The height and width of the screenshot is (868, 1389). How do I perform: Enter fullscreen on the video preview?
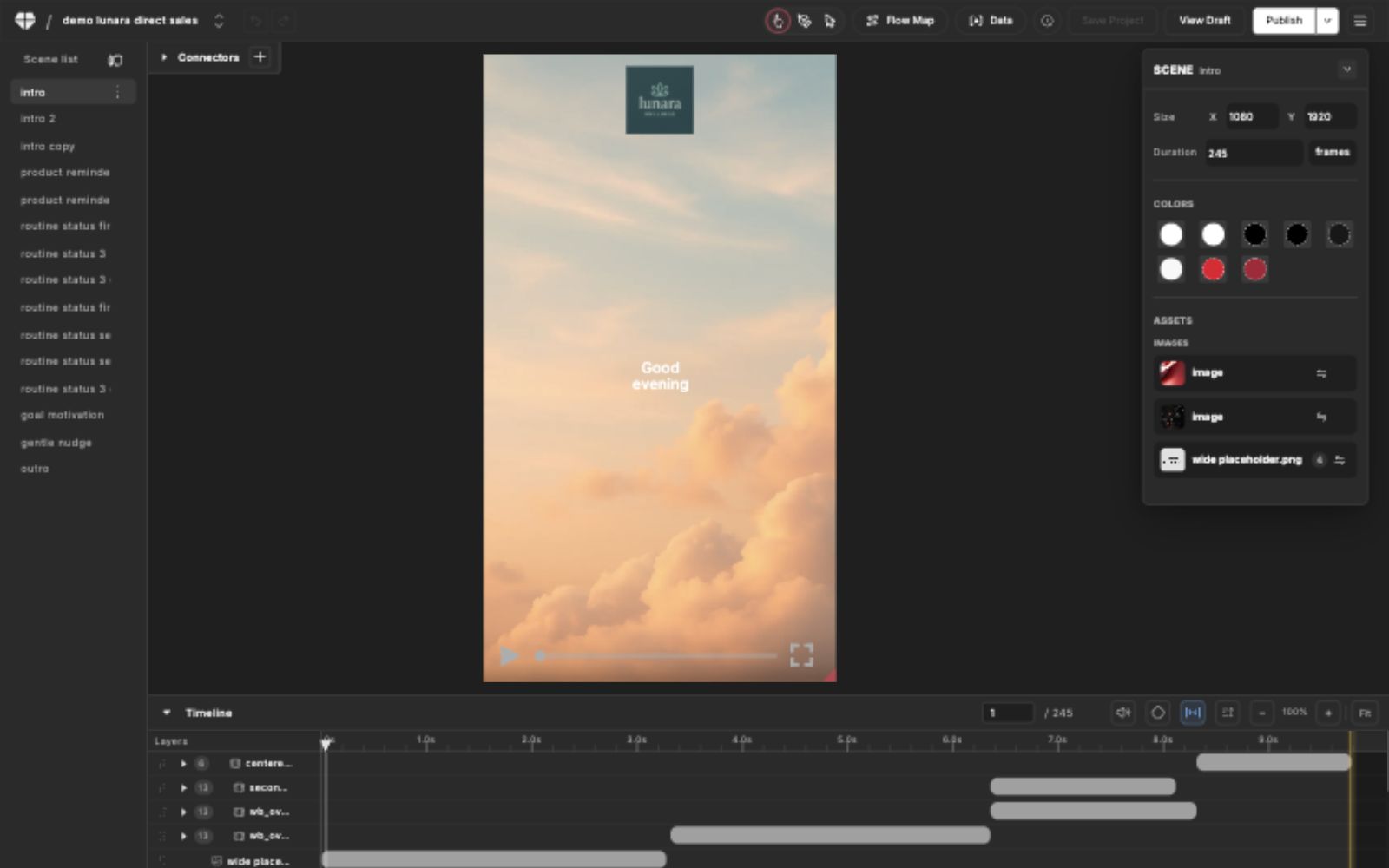point(801,655)
